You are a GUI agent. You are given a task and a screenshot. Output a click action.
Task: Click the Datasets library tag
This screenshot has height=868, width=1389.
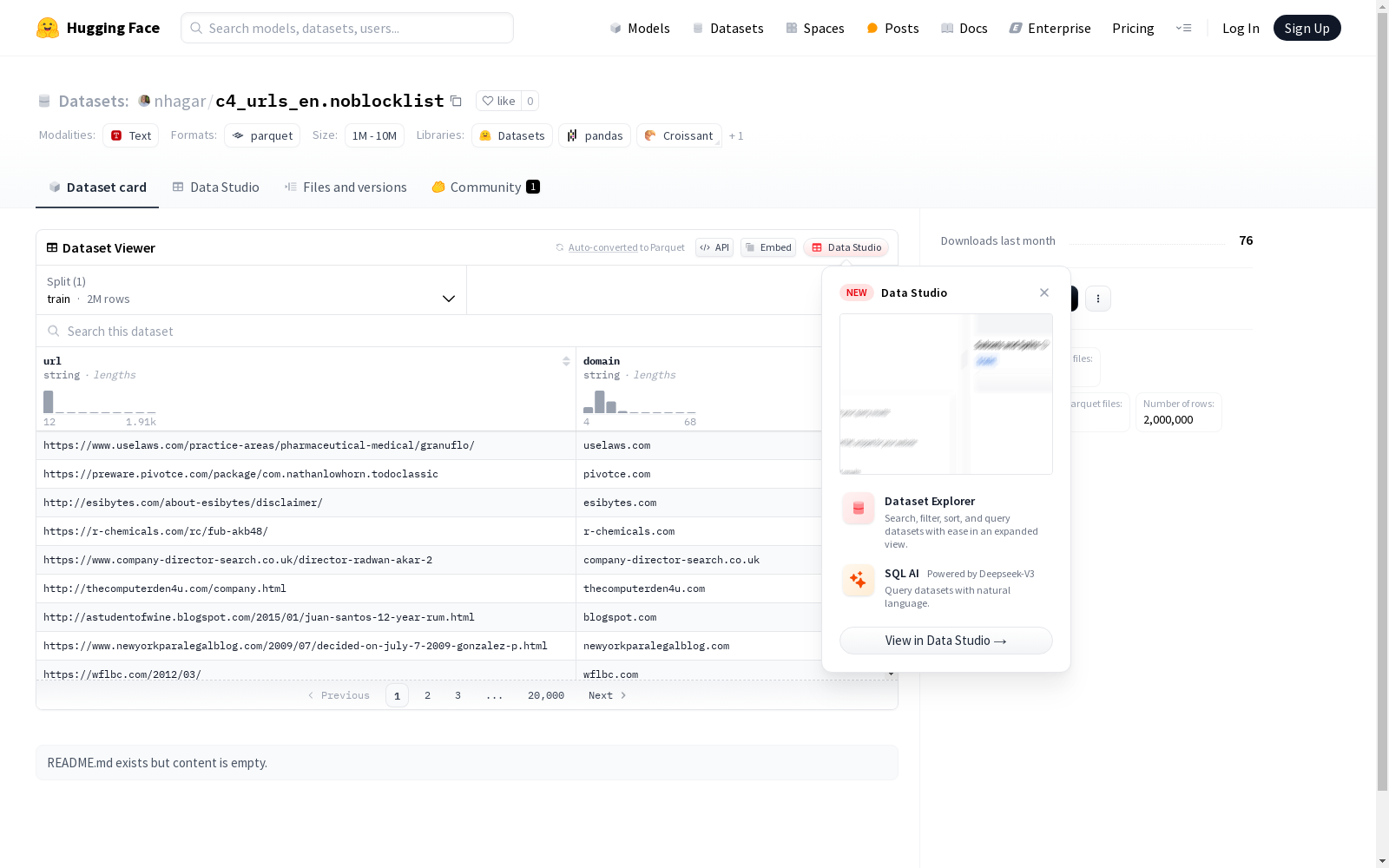pos(512,135)
